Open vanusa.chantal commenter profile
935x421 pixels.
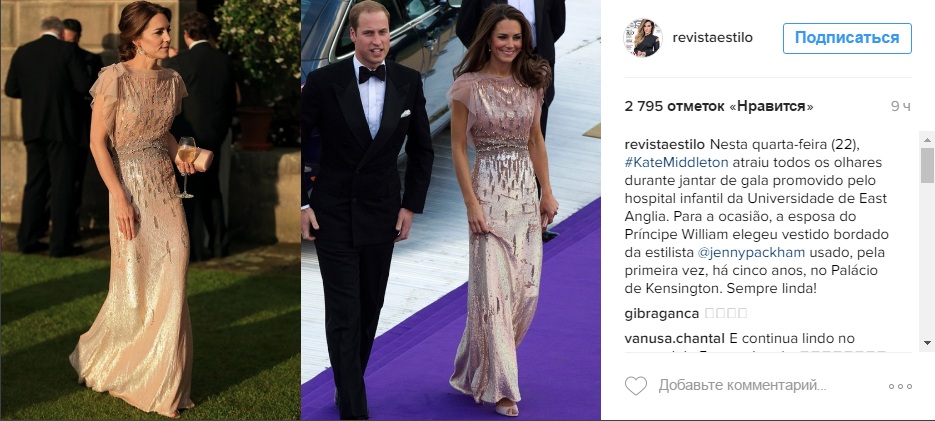pos(674,339)
